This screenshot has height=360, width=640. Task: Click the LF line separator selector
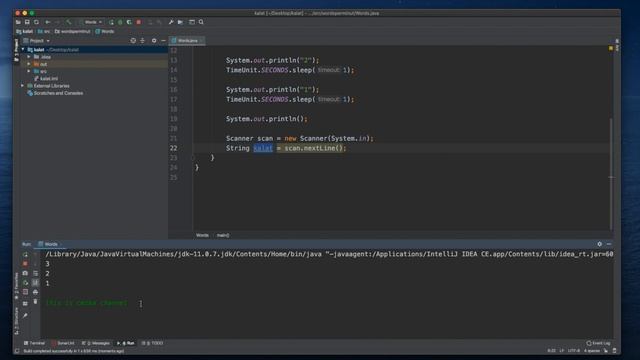(x=562, y=351)
